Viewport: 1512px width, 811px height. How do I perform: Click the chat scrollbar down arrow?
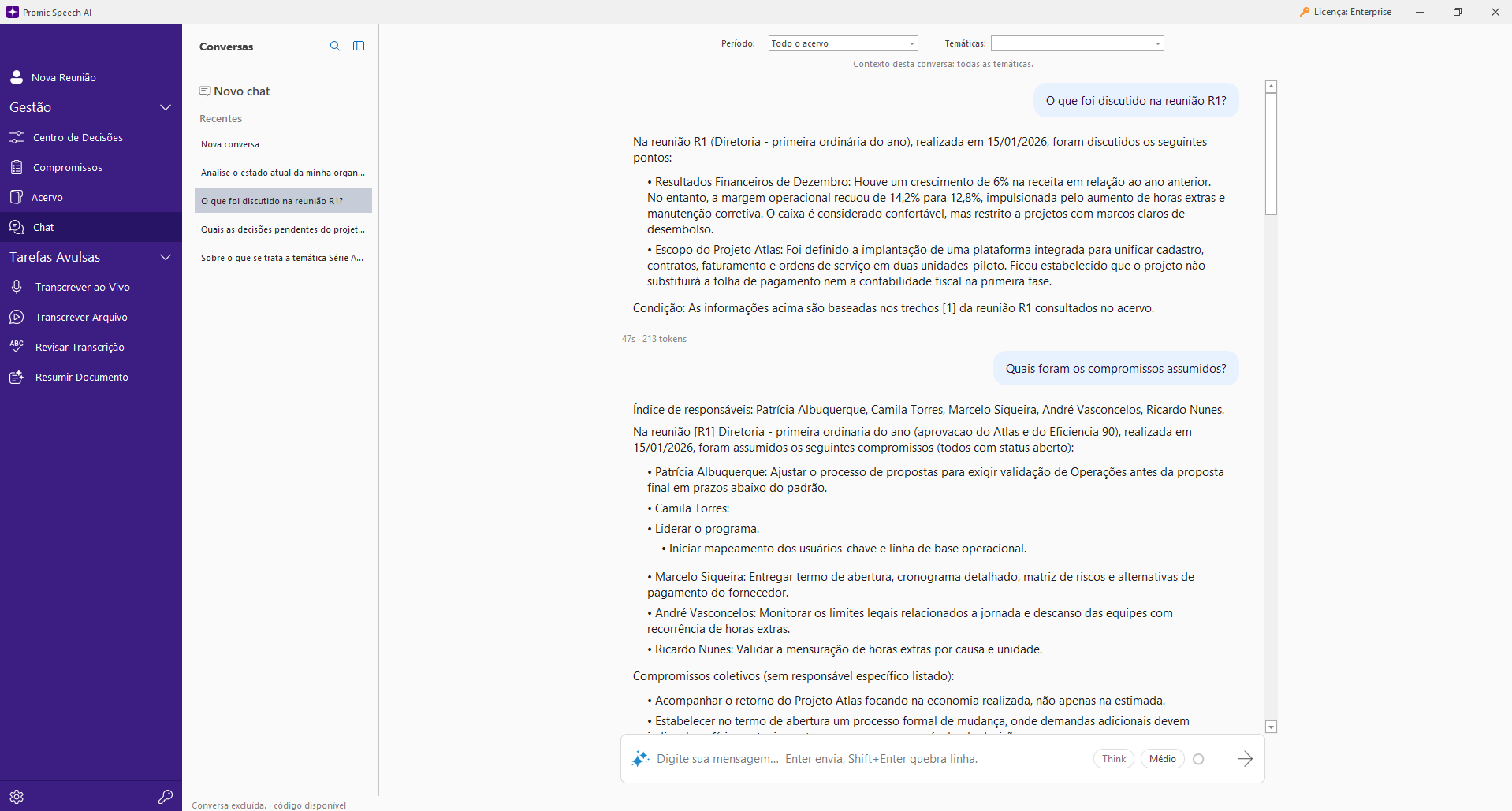click(1271, 727)
